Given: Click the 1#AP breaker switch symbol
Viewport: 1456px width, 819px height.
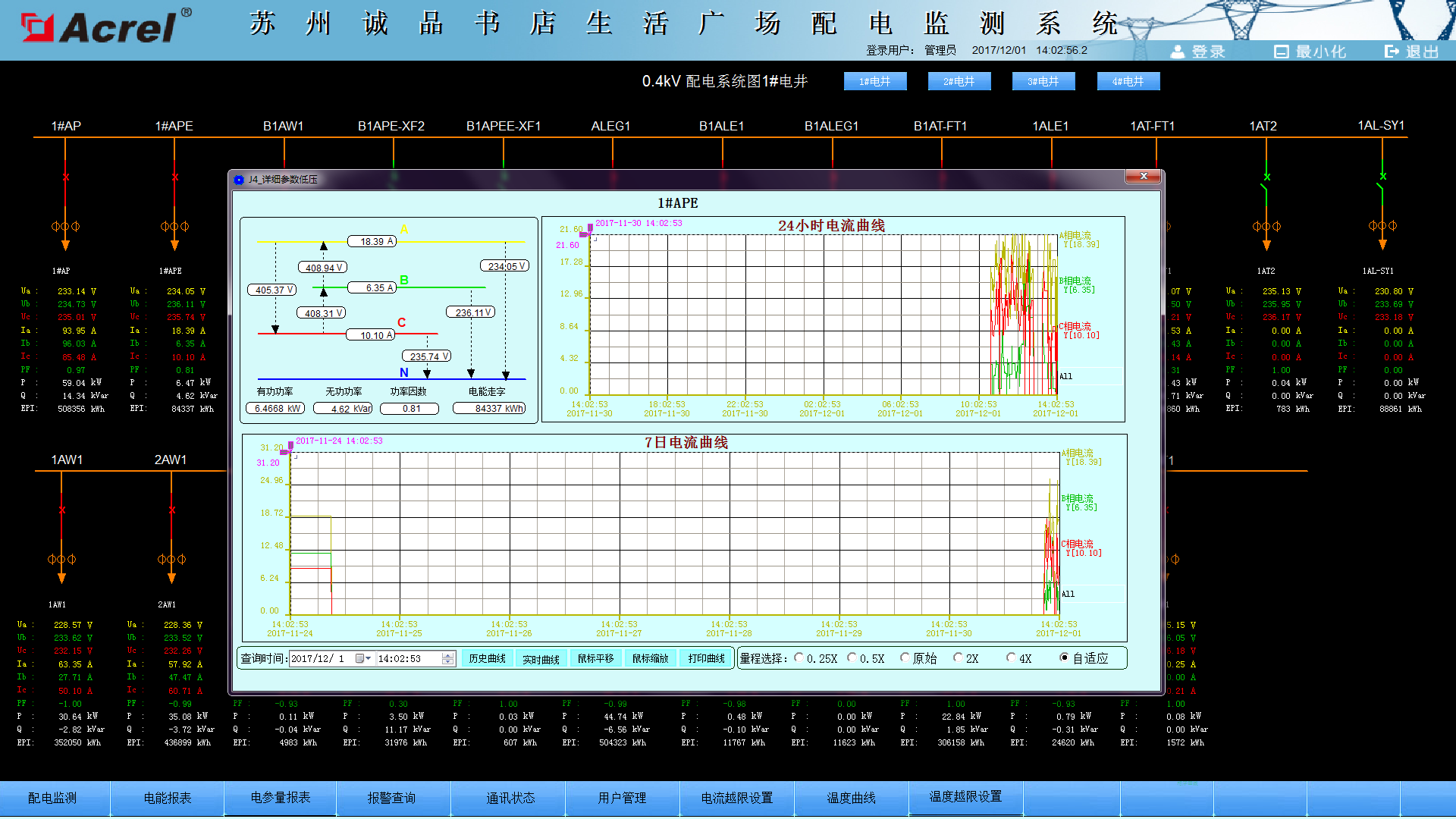Looking at the screenshot, I should (x=66, y=177).
